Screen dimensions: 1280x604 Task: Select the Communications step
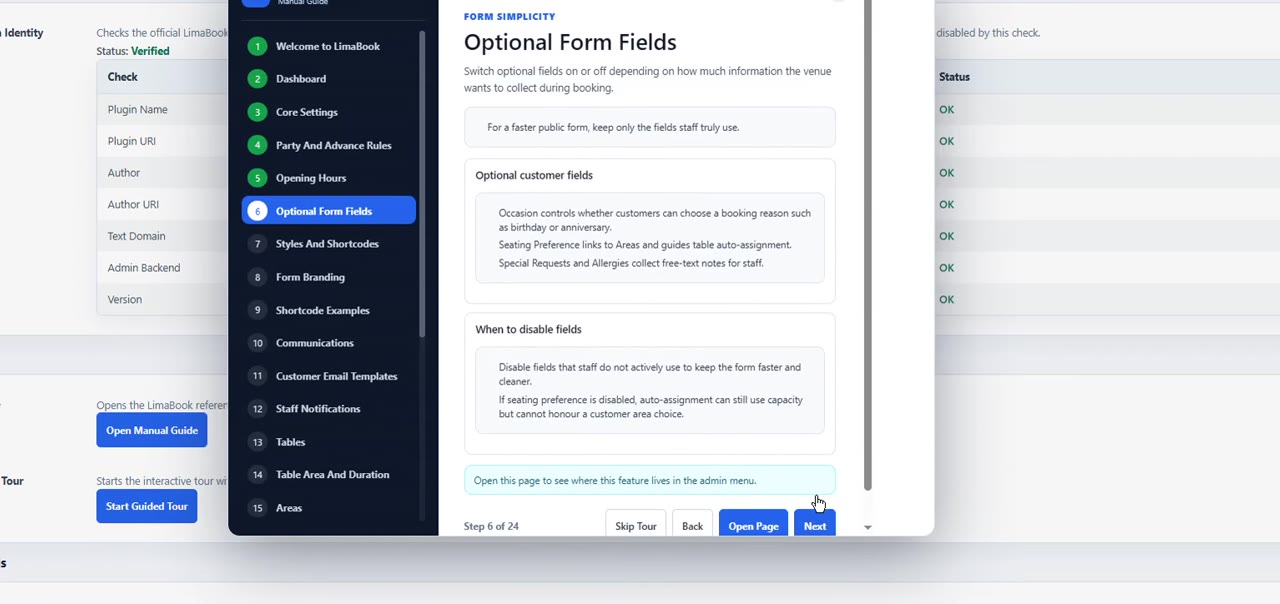tap(328, 343)
